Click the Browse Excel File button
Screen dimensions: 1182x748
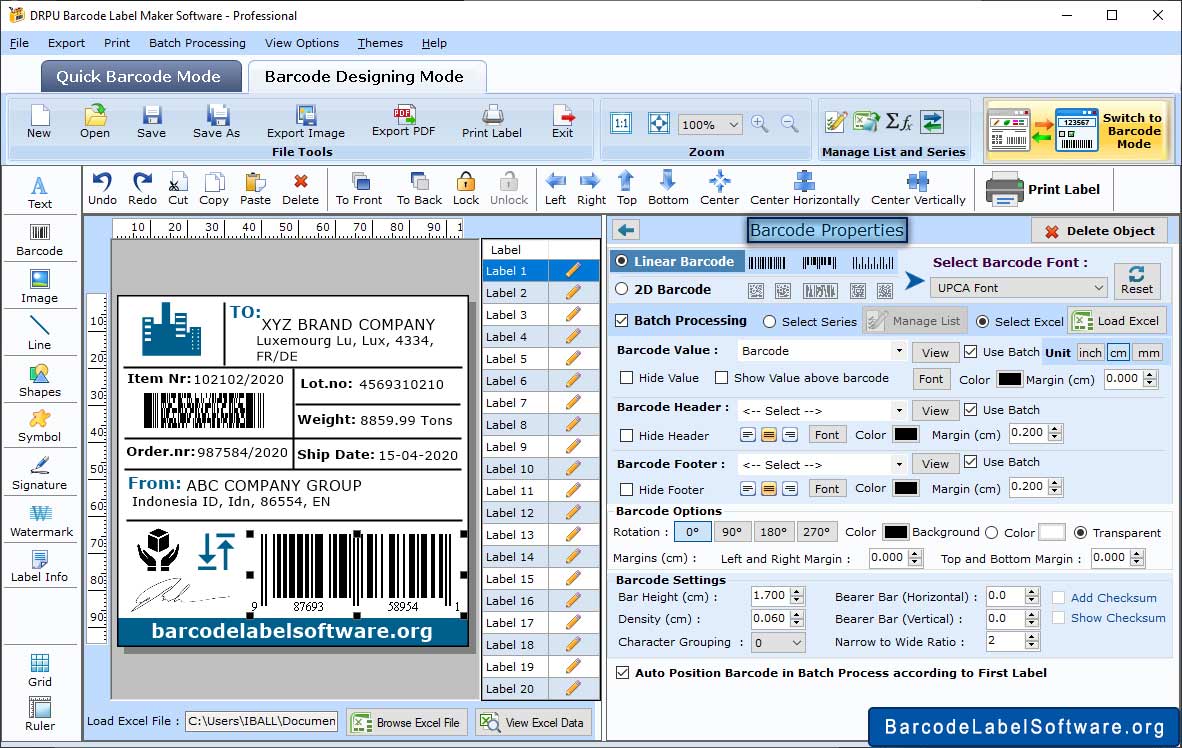[x=407, y=722]
